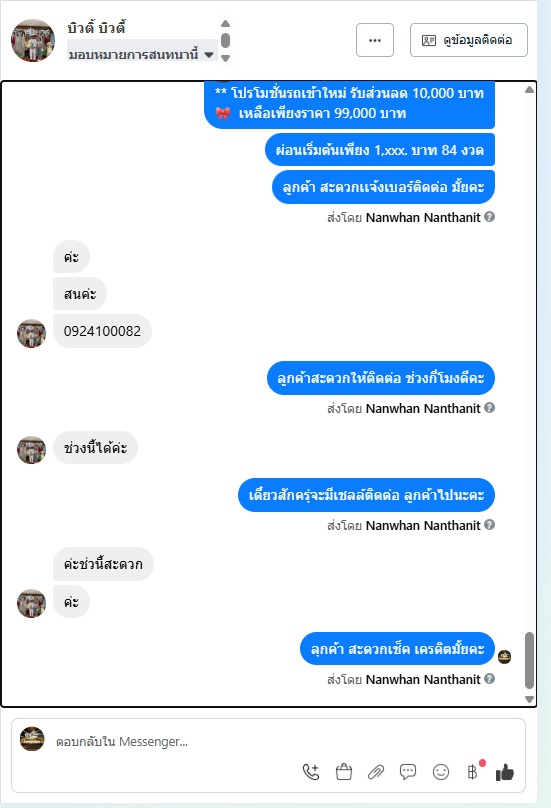Click the phone call icon in composer

311,771
